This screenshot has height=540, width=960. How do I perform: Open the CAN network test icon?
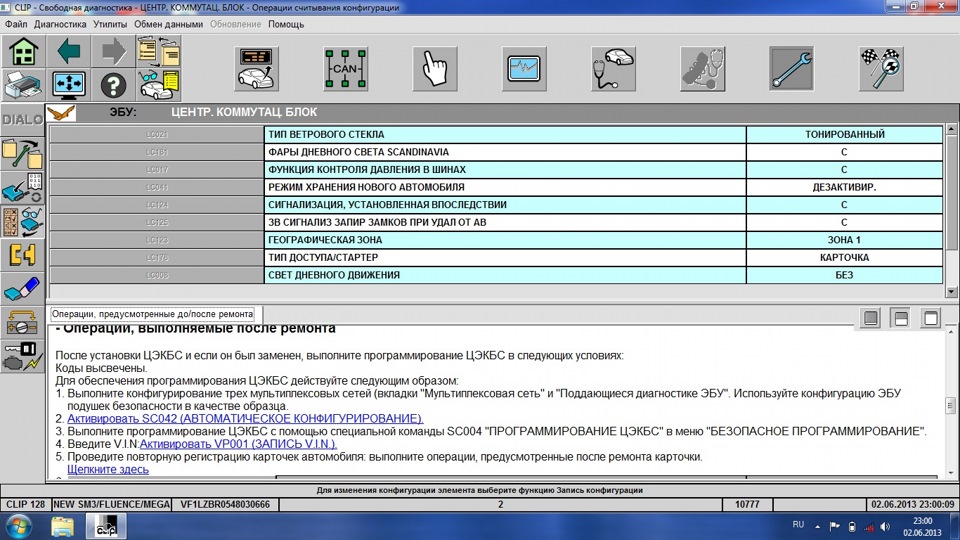click(x=345, y=69)
